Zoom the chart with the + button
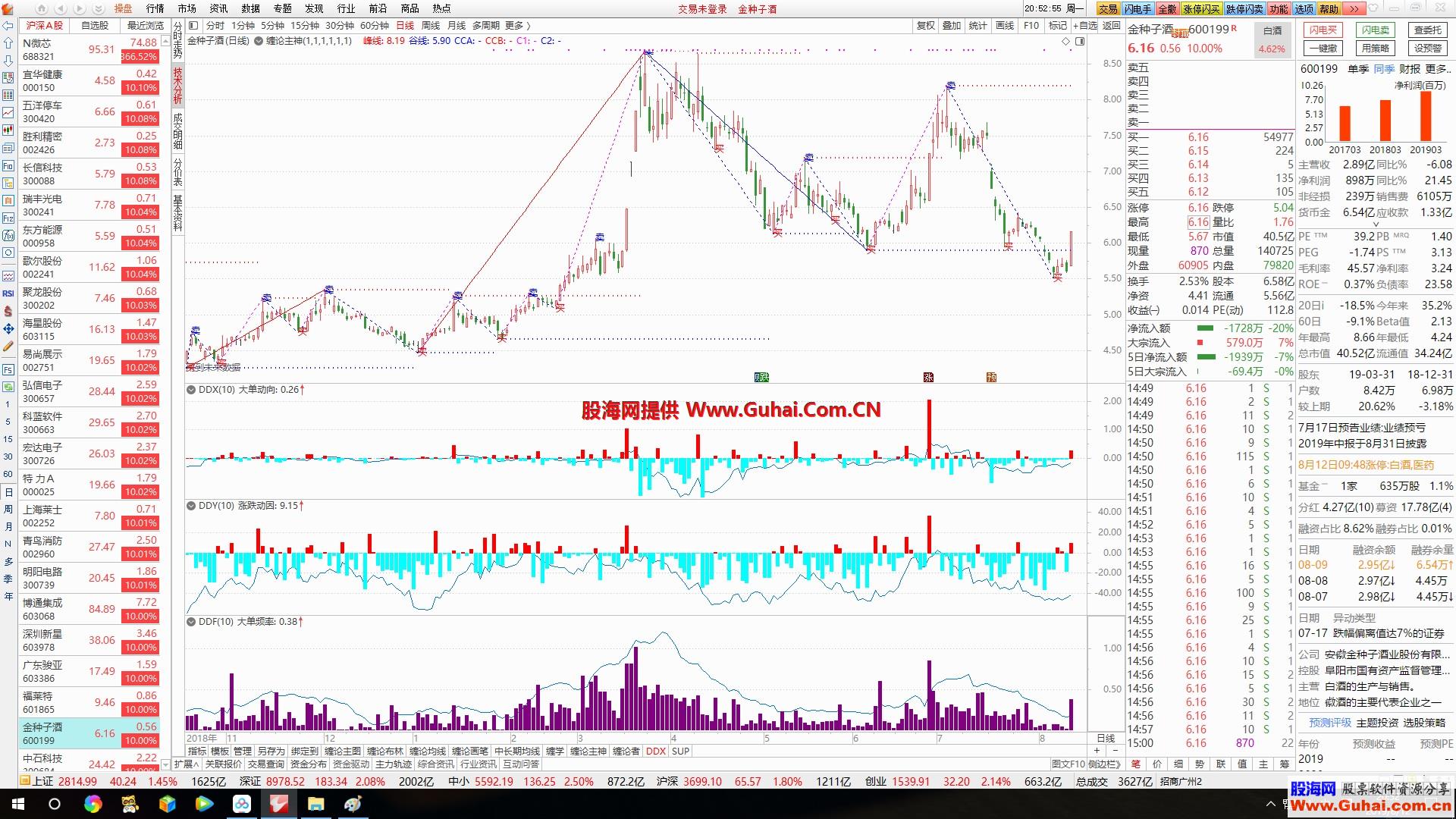 [x=1096, y=752]
